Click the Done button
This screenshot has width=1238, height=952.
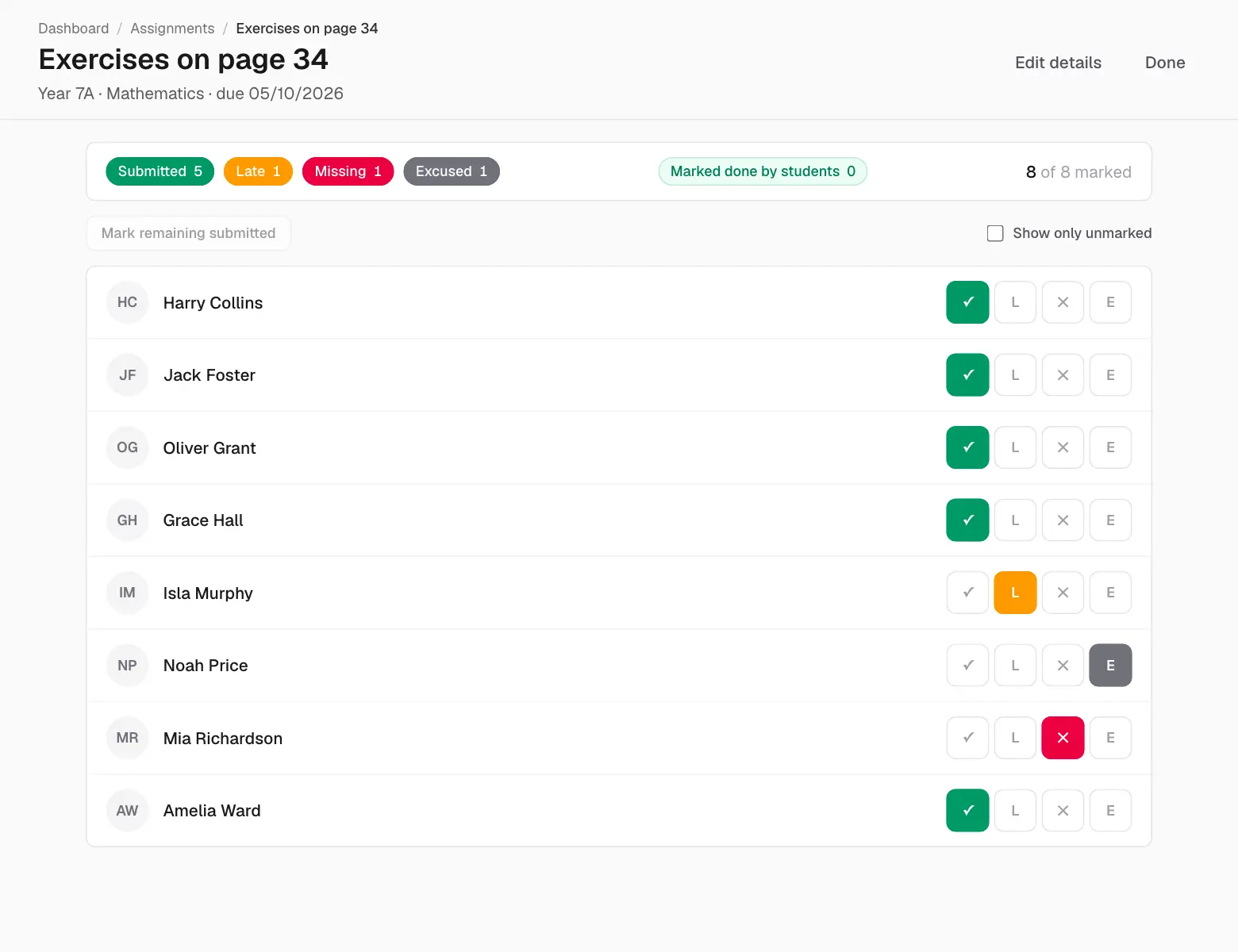pos(1165,63)
